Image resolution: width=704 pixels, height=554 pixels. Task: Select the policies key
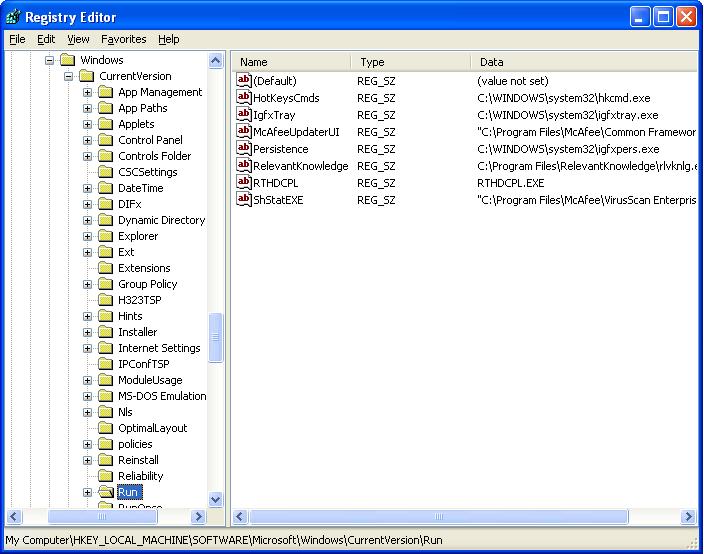(135, 444)
